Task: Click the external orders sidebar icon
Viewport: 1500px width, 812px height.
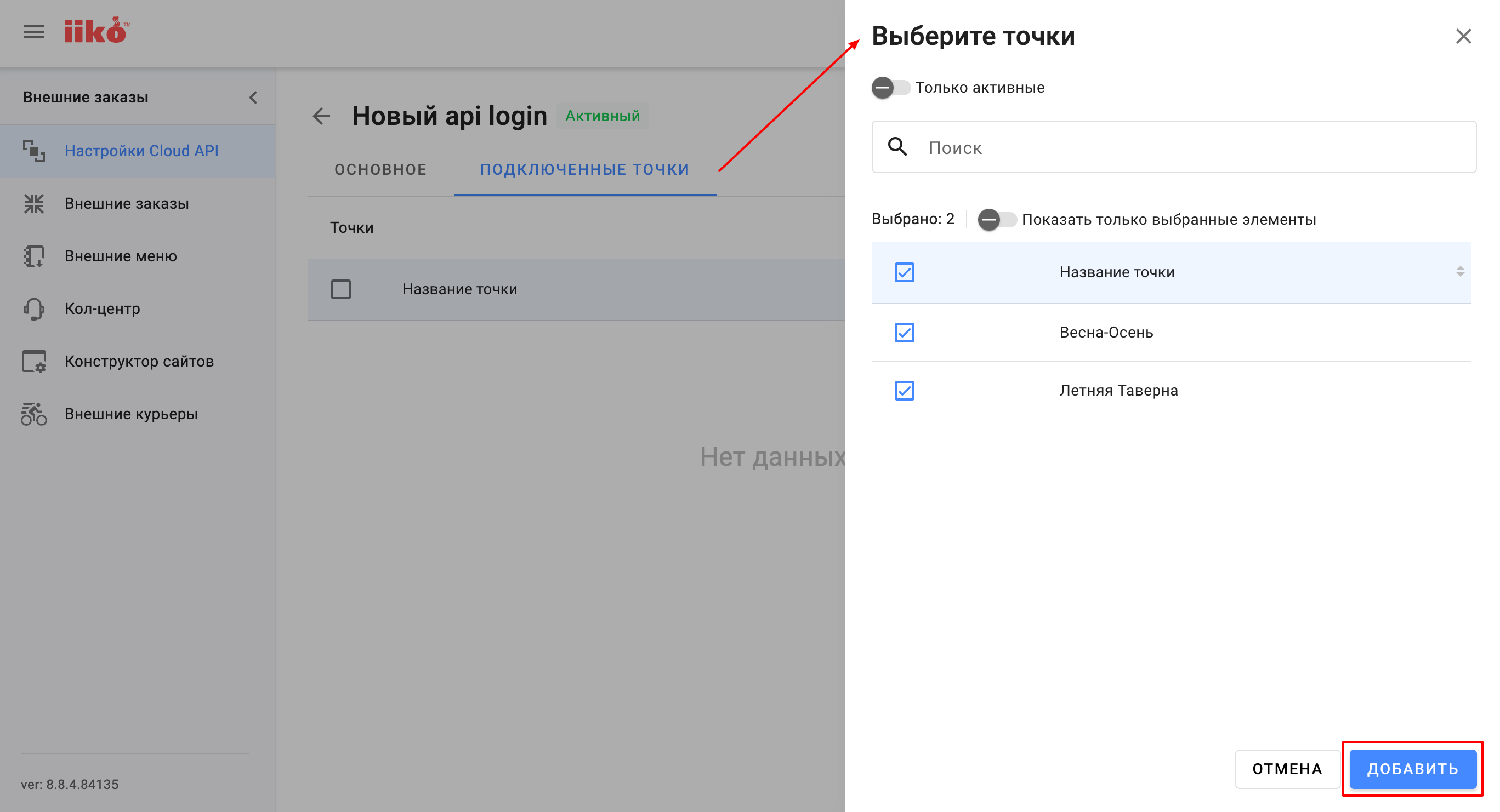Action: pos(34,204)
